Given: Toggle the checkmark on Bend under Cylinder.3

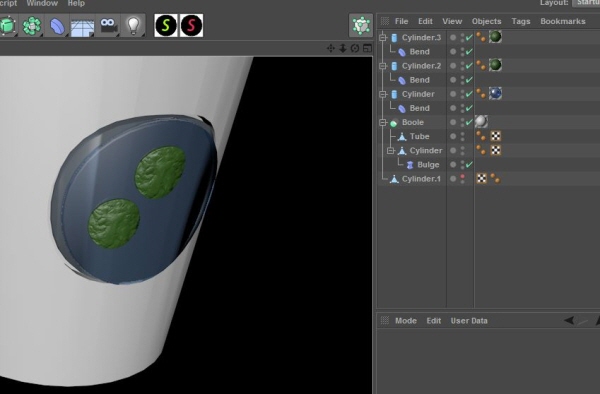Looking at the screenshot, I should point(469,52).
